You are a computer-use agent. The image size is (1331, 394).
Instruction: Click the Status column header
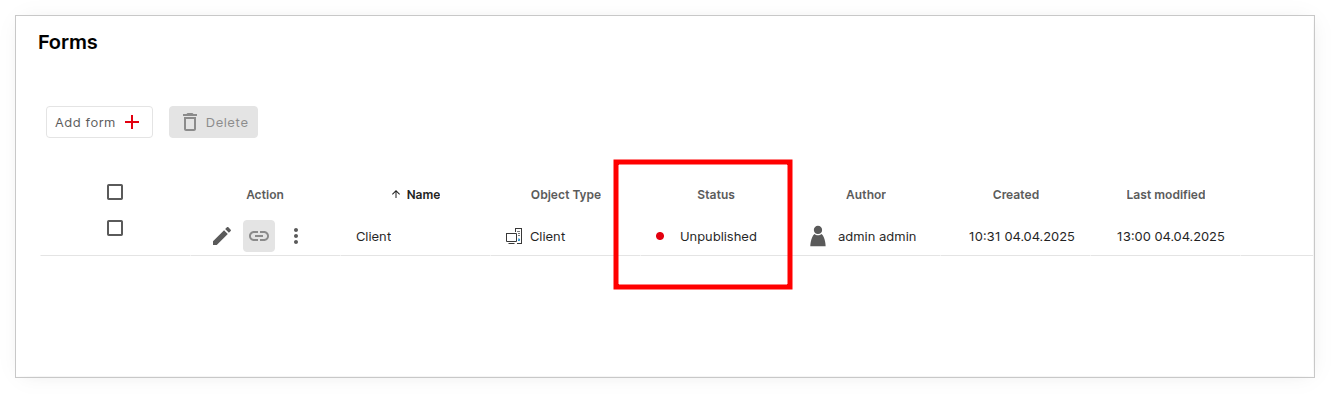pos(716,195)
